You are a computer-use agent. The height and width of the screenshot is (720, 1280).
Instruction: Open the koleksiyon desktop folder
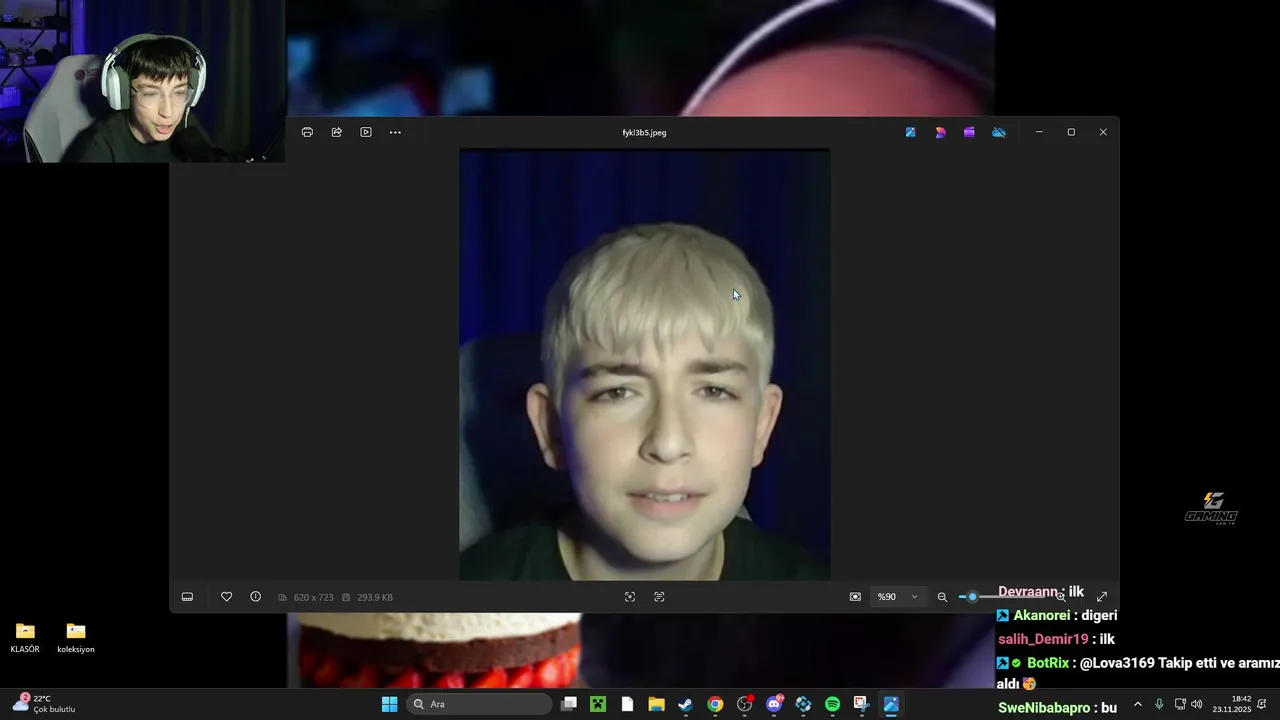76,637
